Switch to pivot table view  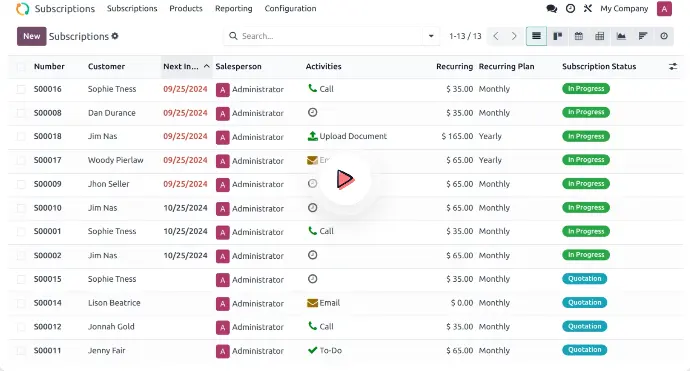(600, 36)
